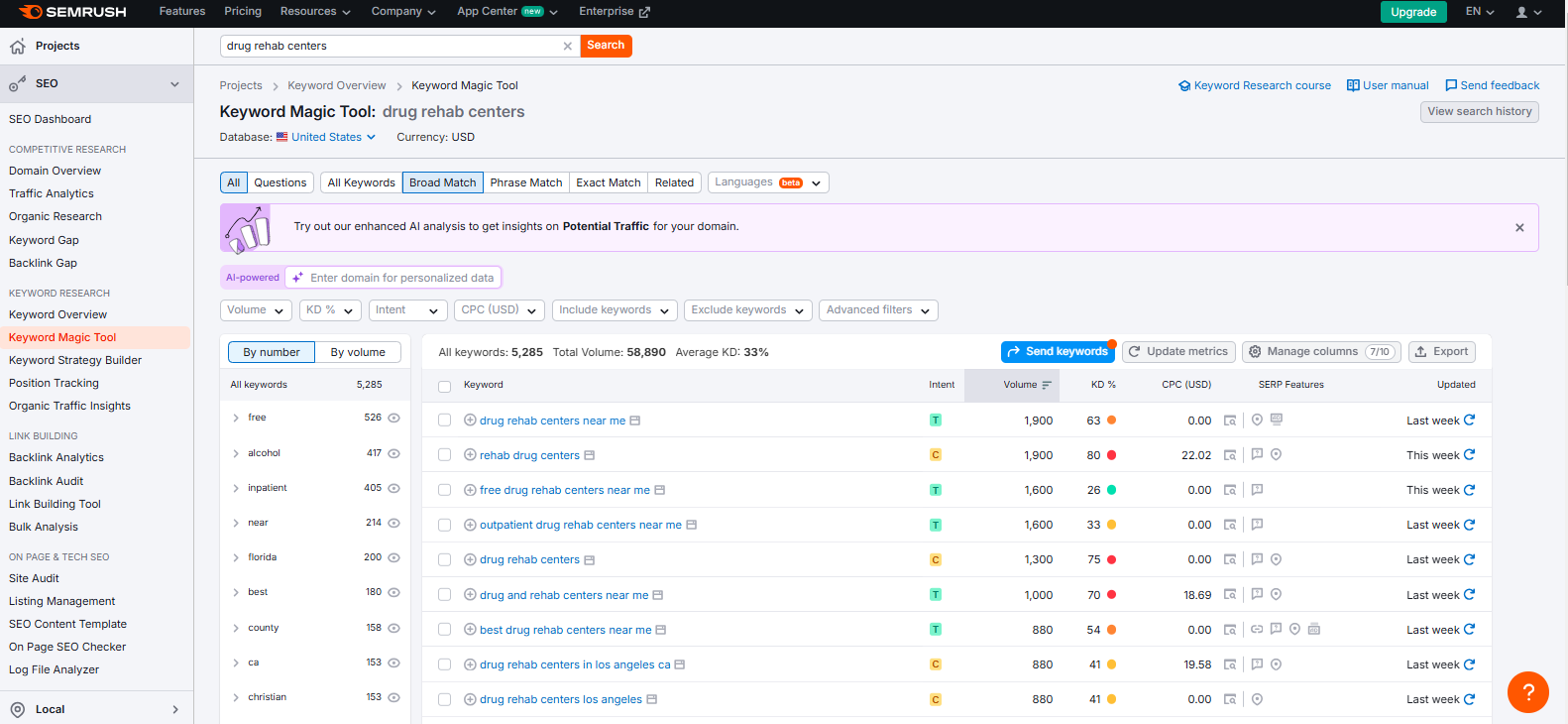Open the User manual link
The image size is (1568, 724).
point(1388,85)
